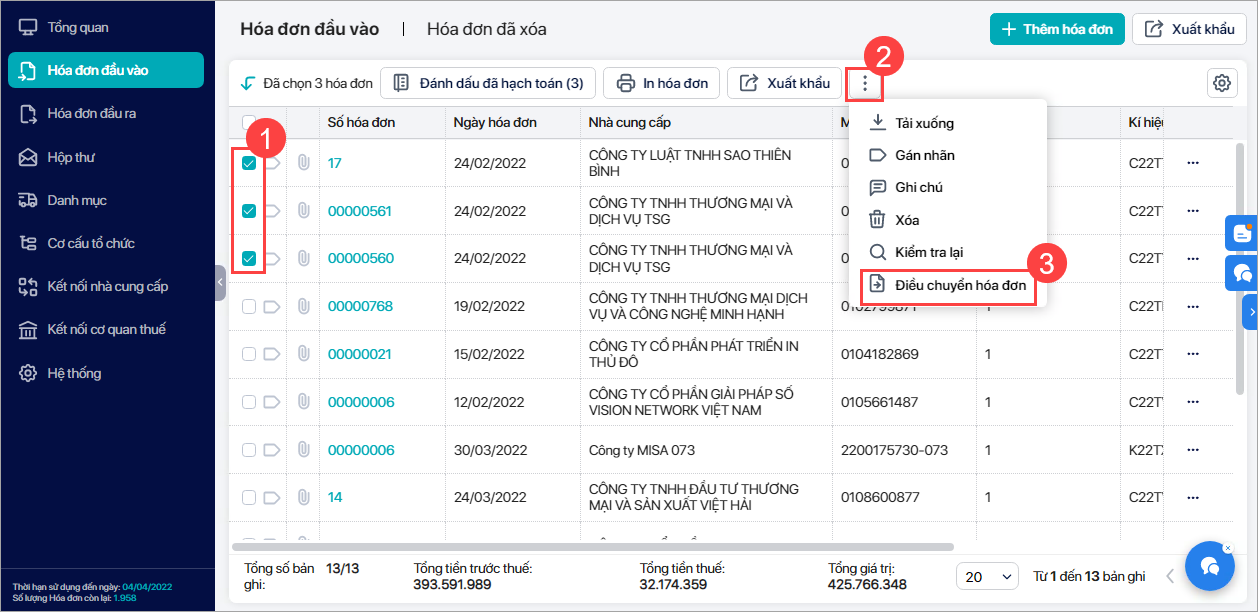This screenshot has width=1258, height=612.
Task: Click deselect arrow next to selected count
Action: pos(247,84)
